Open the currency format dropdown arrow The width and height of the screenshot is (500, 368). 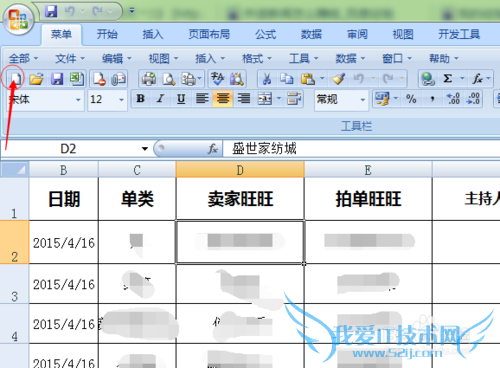click(x=396, y=98)
